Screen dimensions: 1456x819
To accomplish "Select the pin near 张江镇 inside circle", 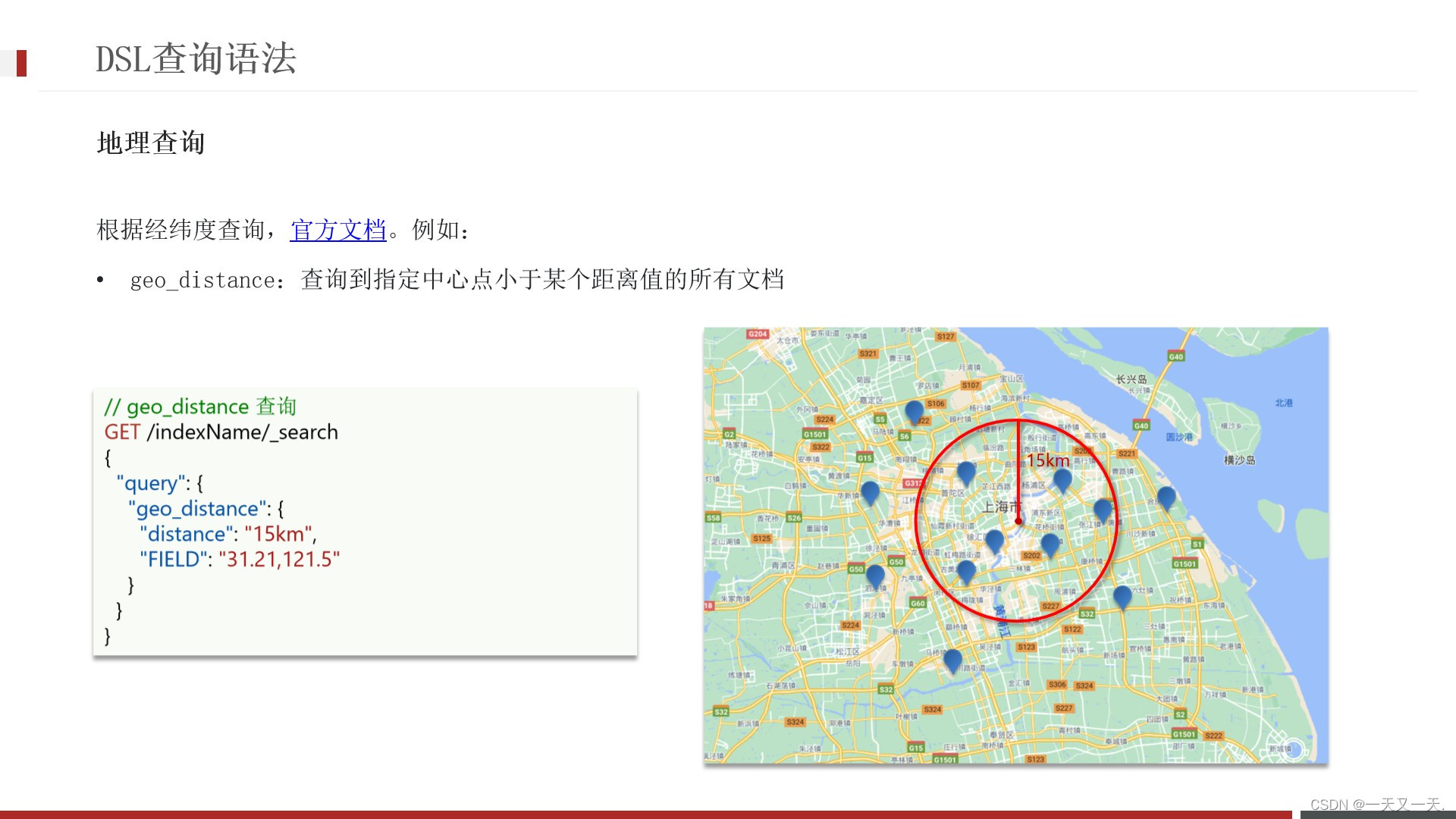I will click(1101, 508).
